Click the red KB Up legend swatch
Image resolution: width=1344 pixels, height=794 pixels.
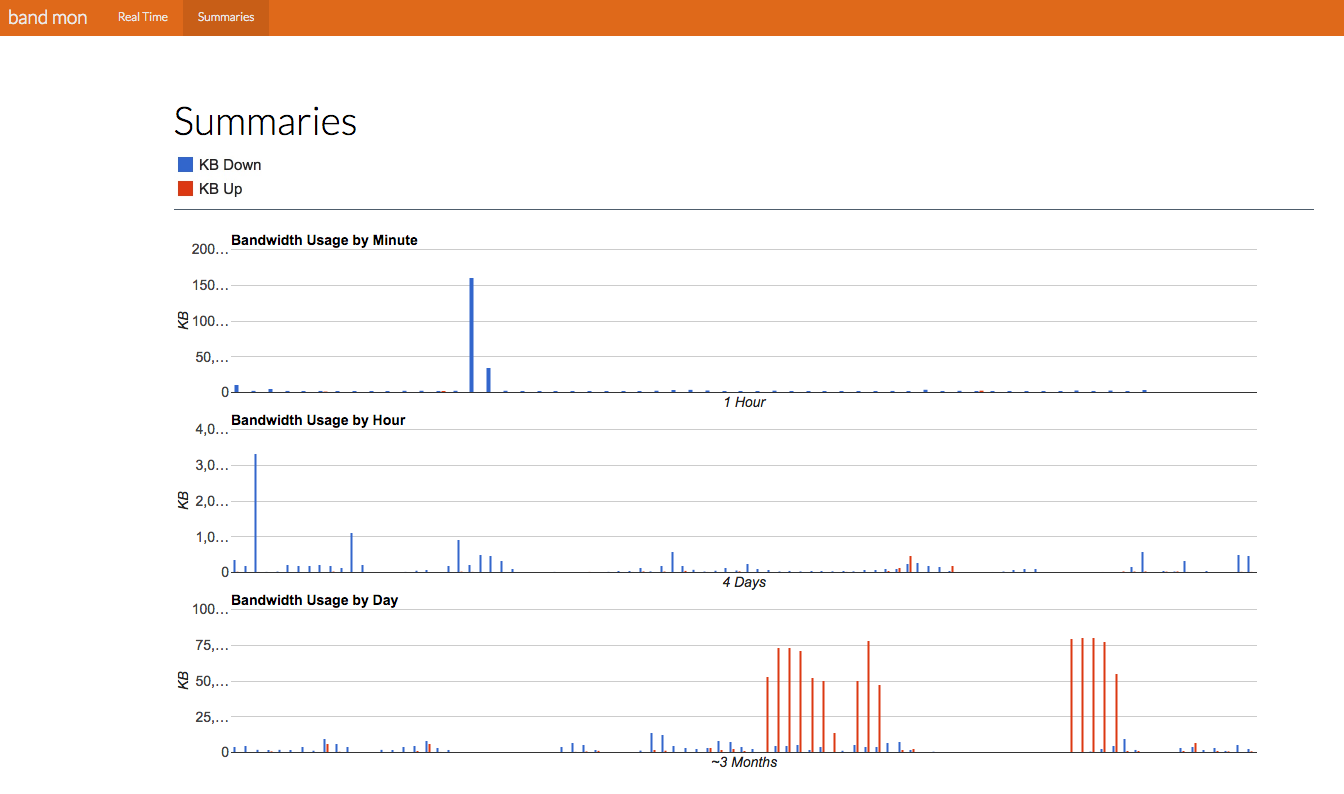tap(185, 189)
